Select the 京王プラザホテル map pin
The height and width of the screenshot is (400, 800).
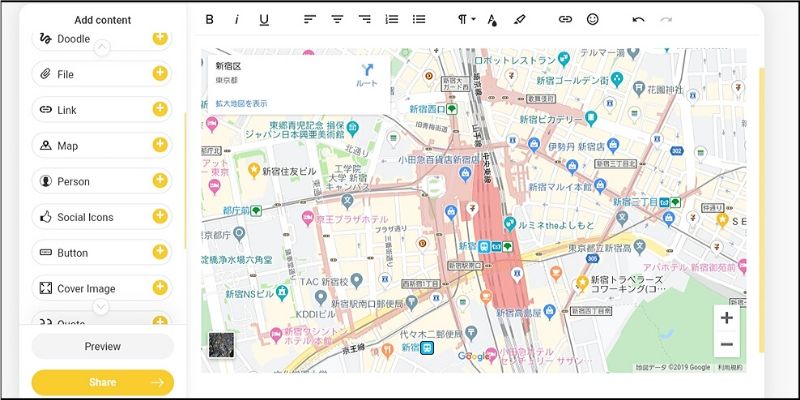(308, 219)
